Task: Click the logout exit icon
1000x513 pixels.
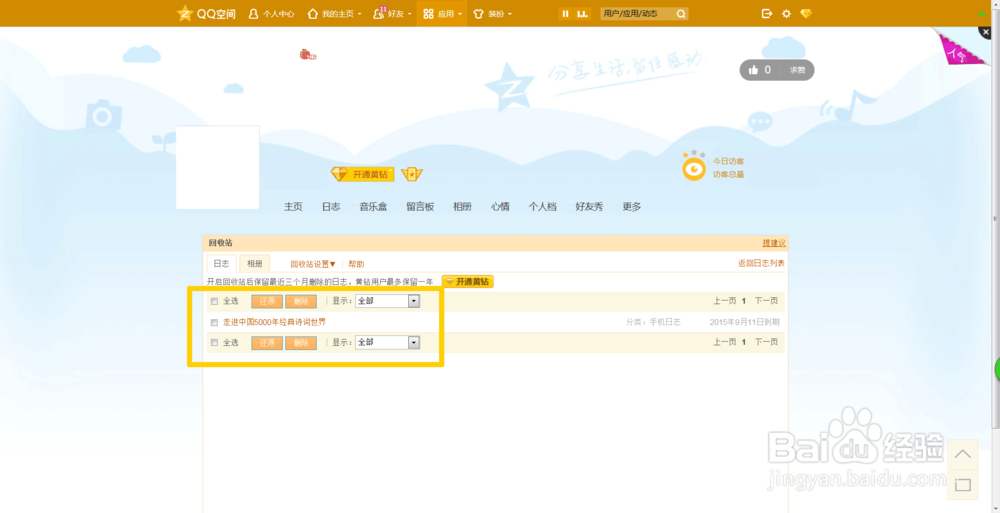Action: tap(767, 13)
